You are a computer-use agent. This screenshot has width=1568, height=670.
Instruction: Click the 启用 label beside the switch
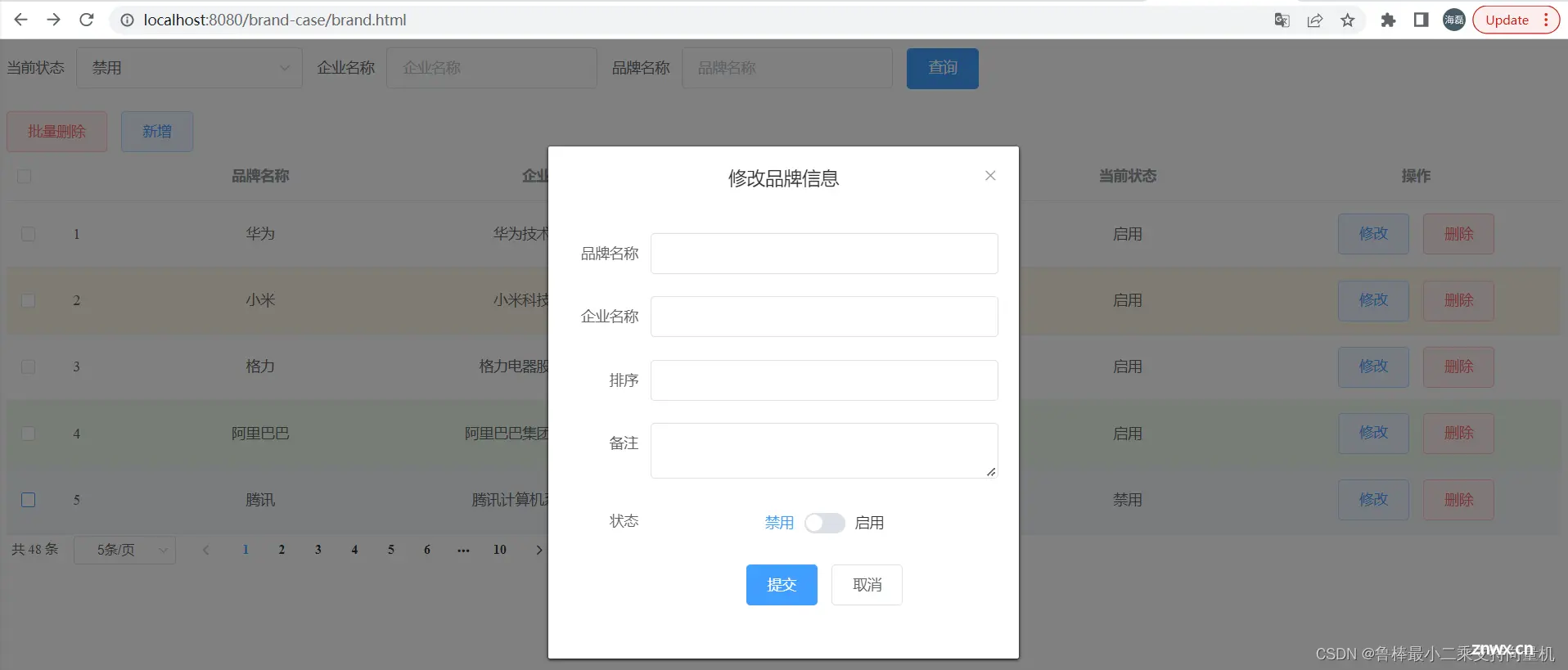tap(869, 523)
